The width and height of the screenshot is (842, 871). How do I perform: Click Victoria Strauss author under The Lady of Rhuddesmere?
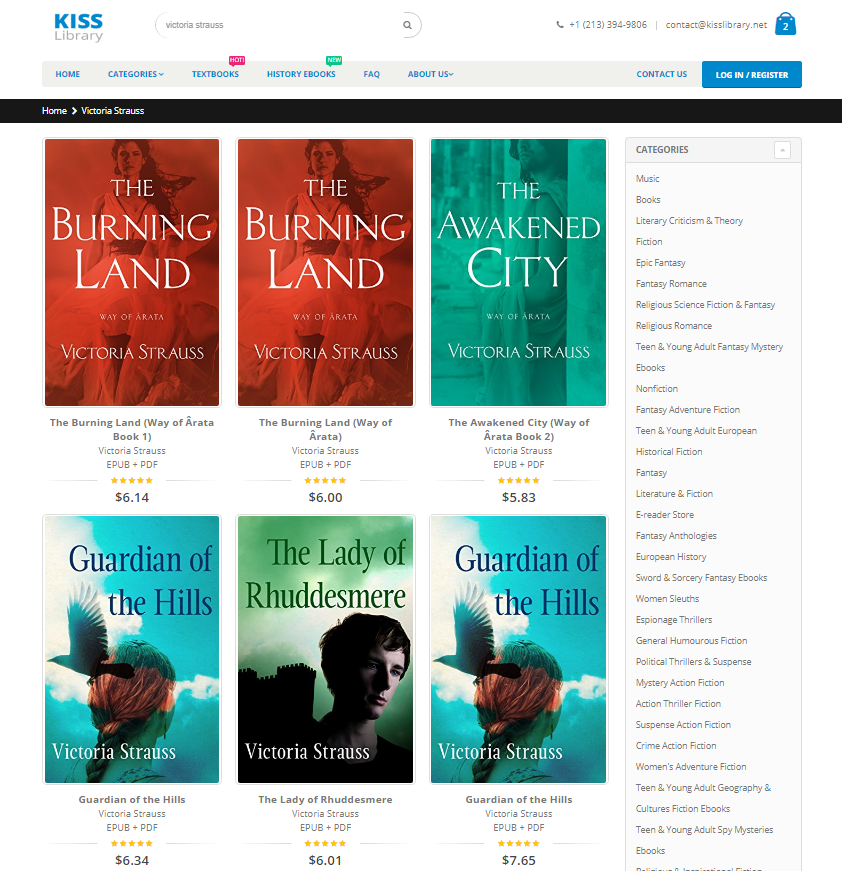click(x=325, y=814)
